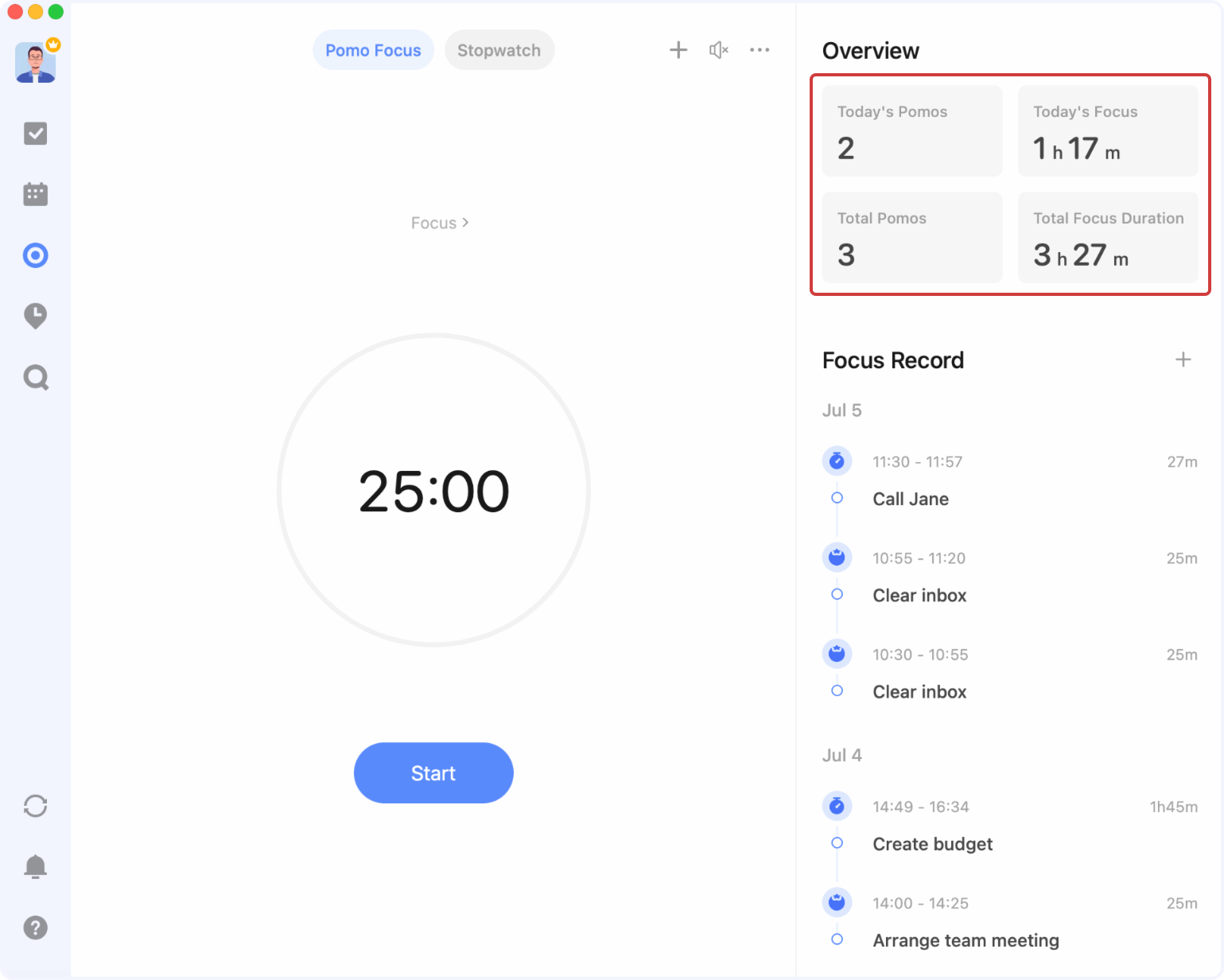Open the Call Jane focus record
Viewport: 1224px width, 980px height.
(911, 499)
